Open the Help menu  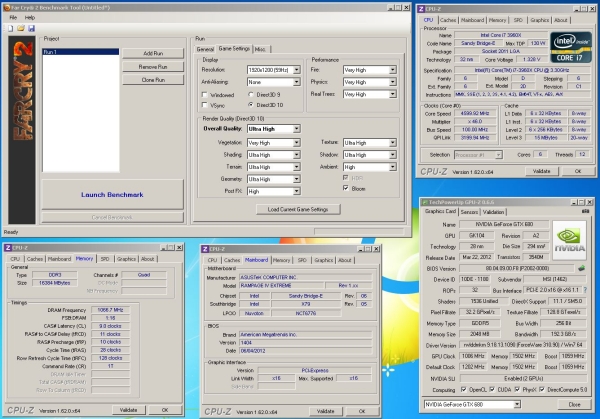(x=30, y=18)
